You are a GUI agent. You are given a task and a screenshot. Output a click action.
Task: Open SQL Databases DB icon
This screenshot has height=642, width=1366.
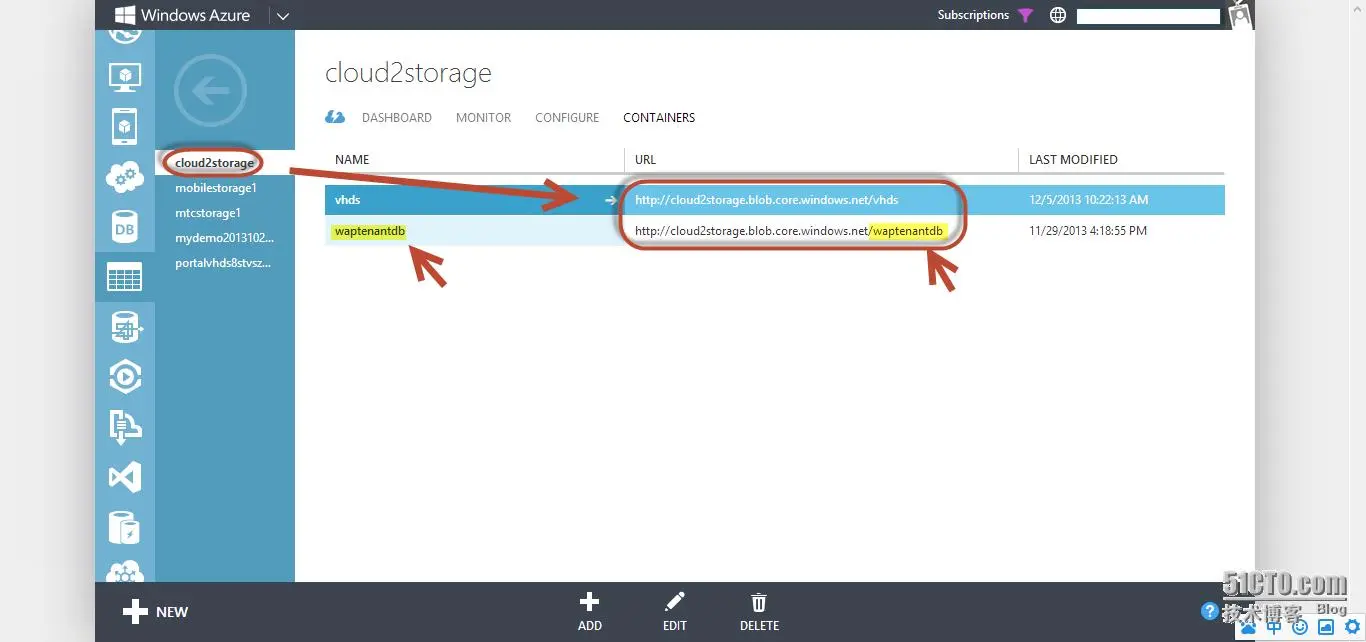coord(125,228)
